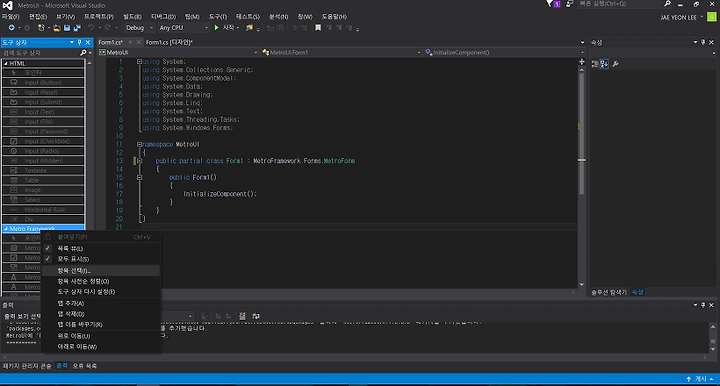Open the Debug configuration dropdown
This screenshot has height=386, width=720.
pos(140,28)
